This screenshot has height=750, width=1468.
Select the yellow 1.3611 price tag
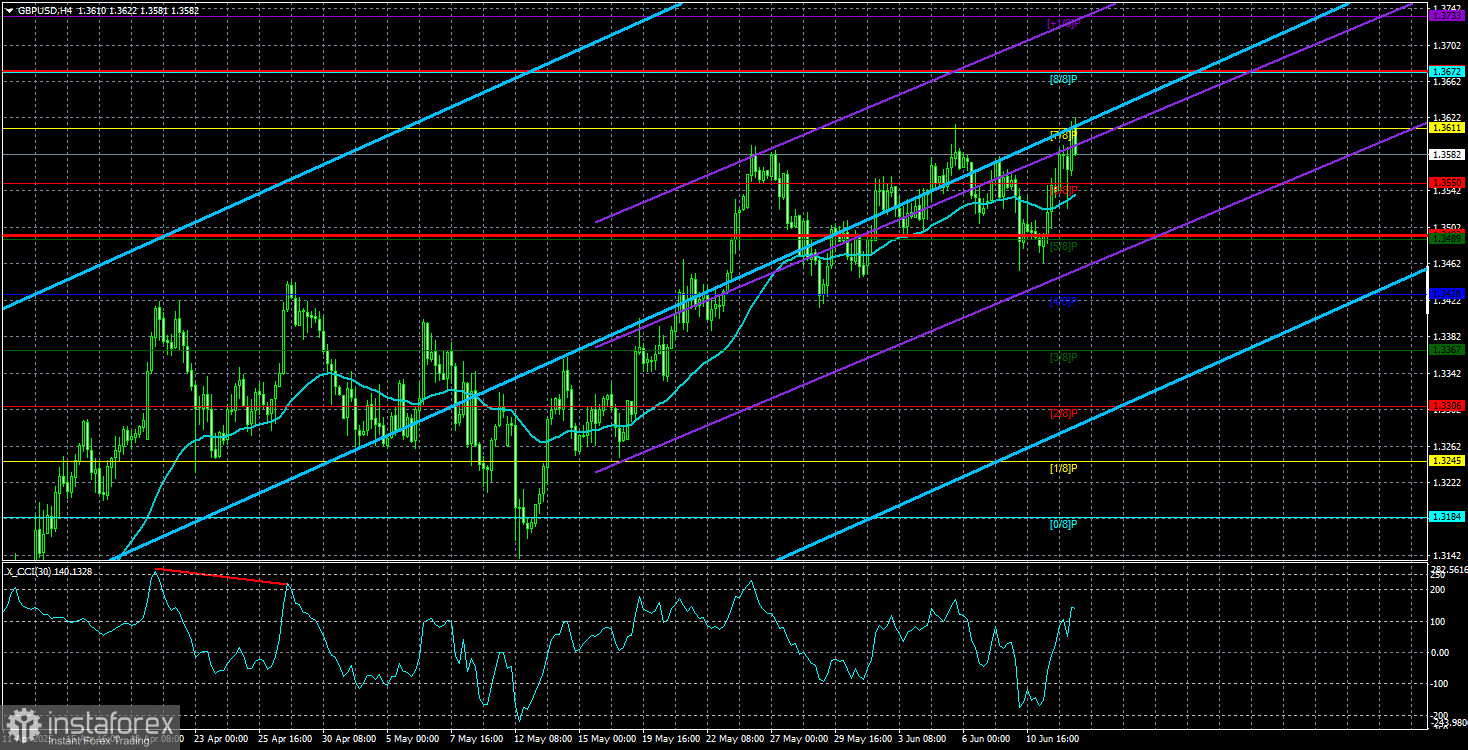pos(1448,128)
